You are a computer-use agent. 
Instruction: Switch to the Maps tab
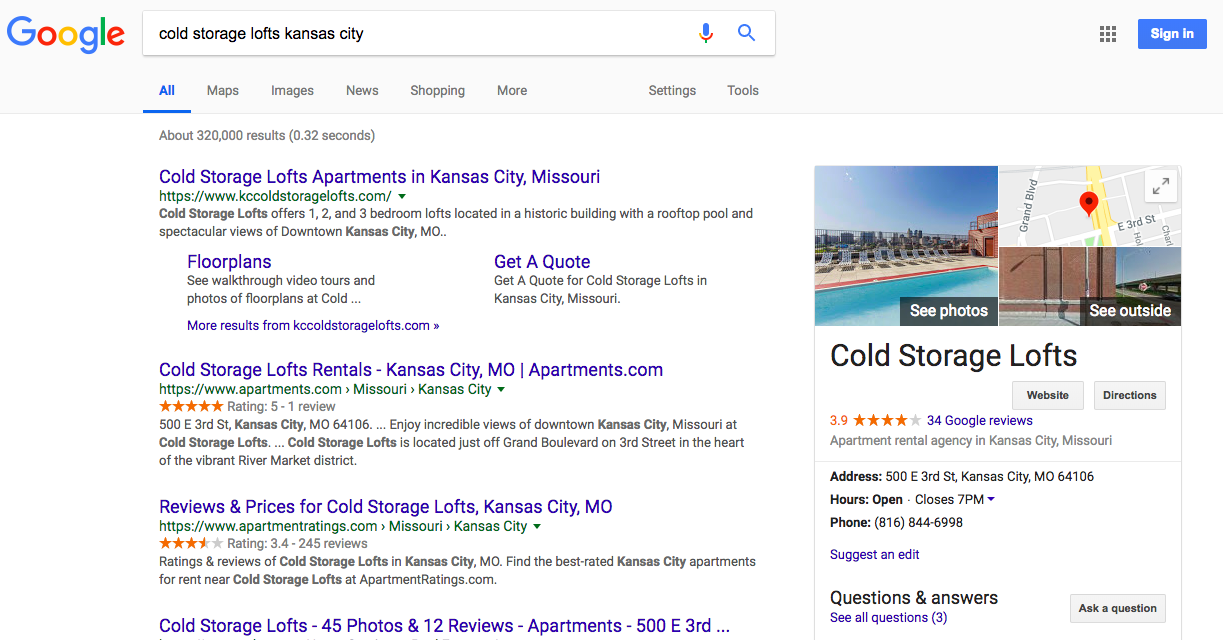(223, 90)
